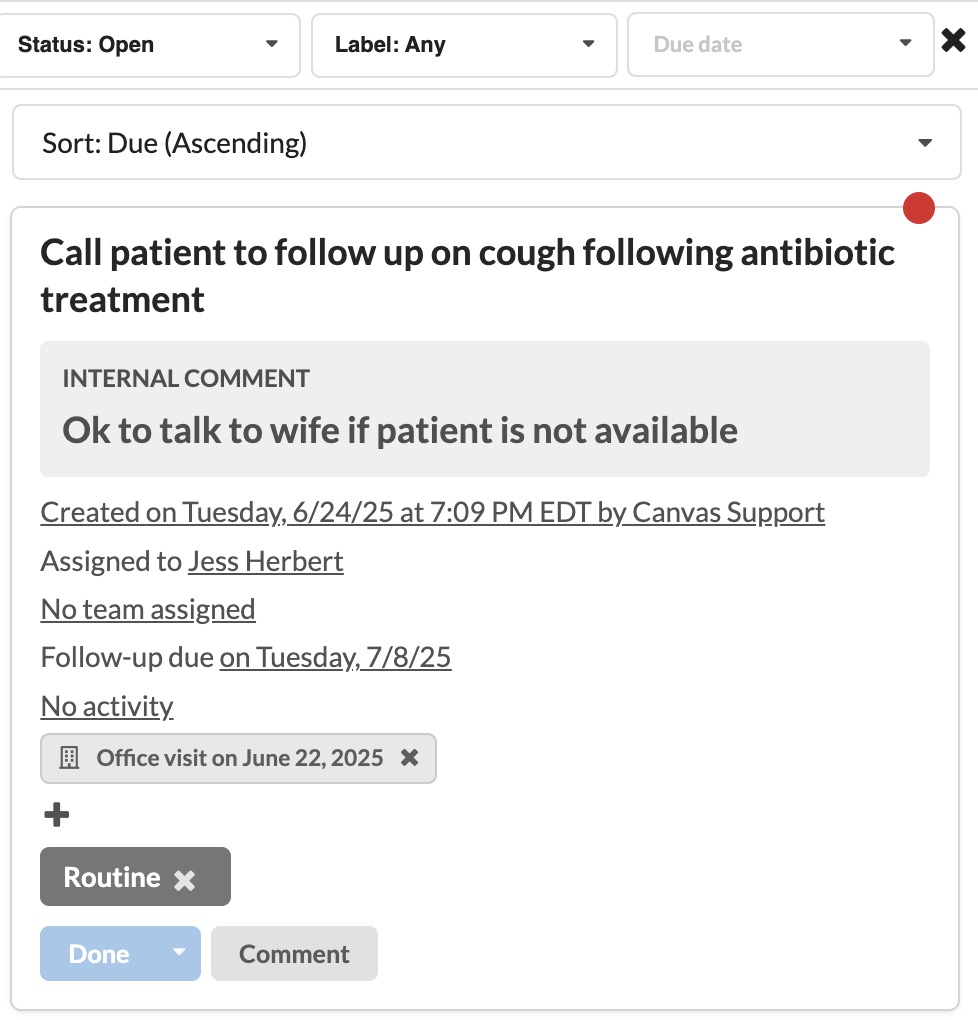Open Jess Herbert assignee link
The height and width of the screenshot is (1020, 978).
tap(265, 561)
